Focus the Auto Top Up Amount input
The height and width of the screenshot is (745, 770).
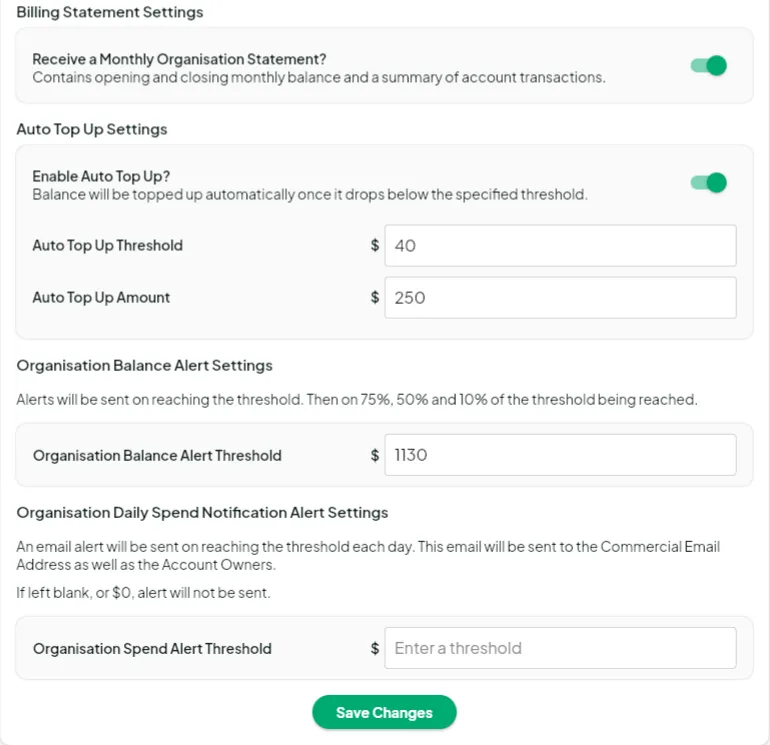[560, 298]
